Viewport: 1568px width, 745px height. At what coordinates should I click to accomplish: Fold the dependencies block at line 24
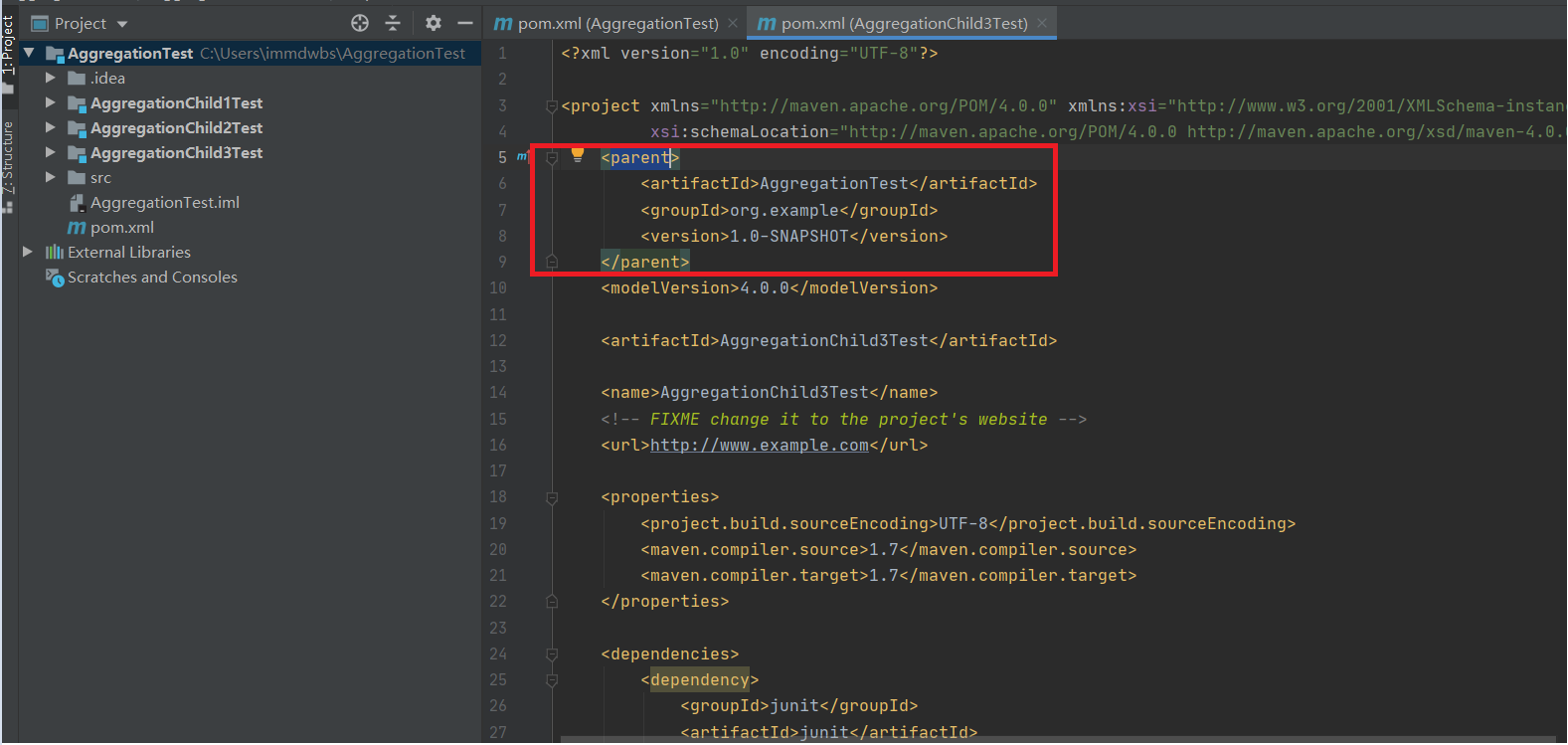pyautogui.click(x=552, y=654)
